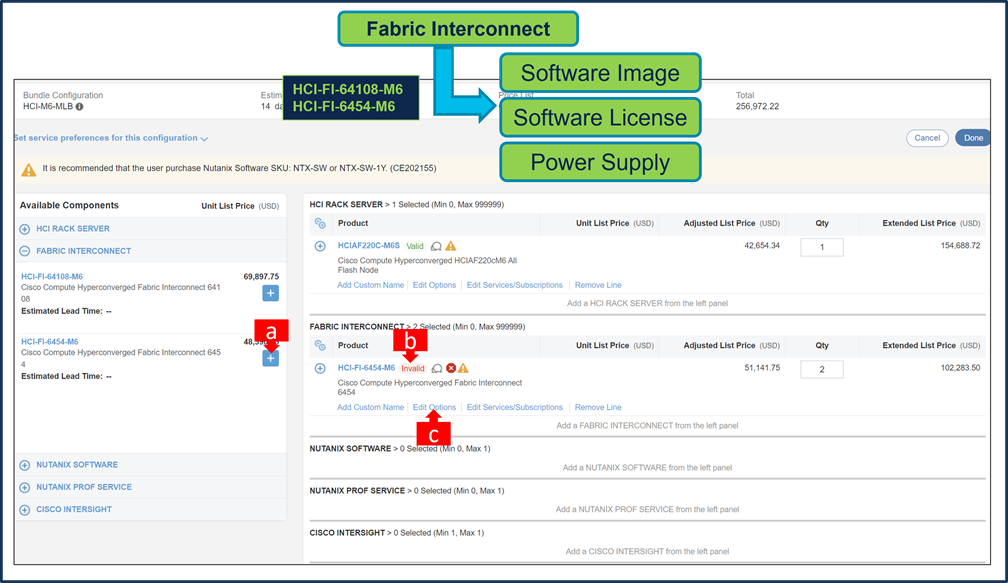Click the NUTANIX SOFTWARE section heading on the right

point(350,449)
